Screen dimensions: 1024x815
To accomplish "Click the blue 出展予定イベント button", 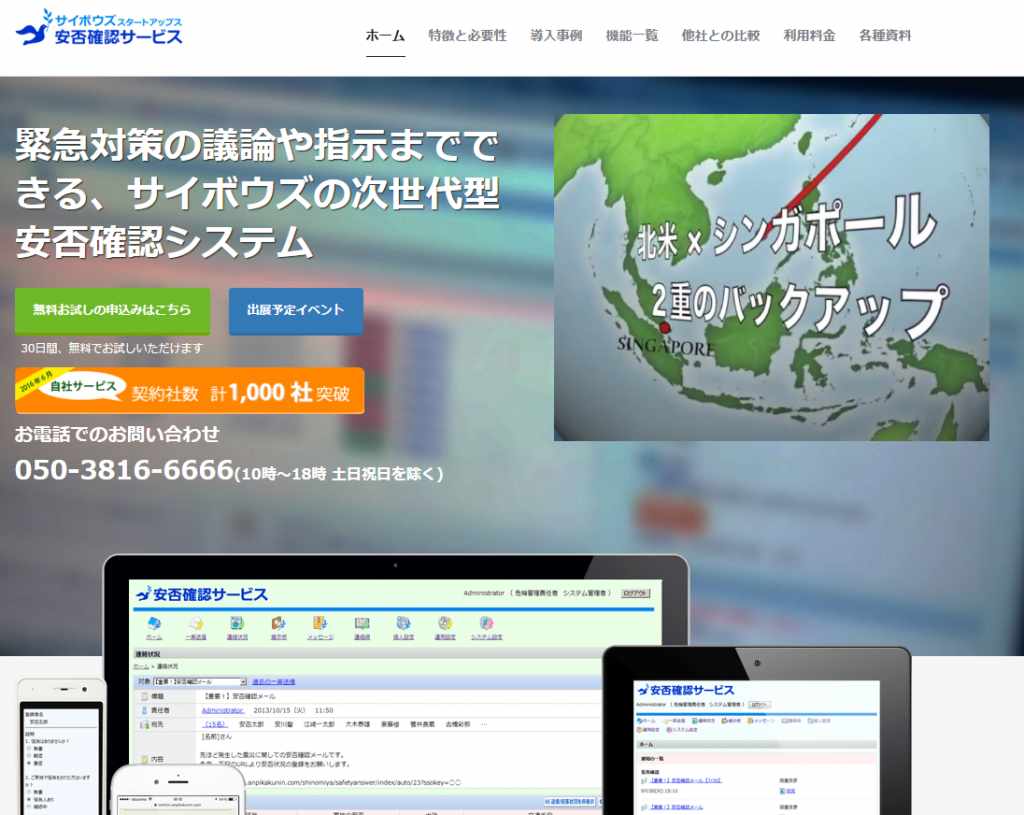I will [x=296, y=311].
